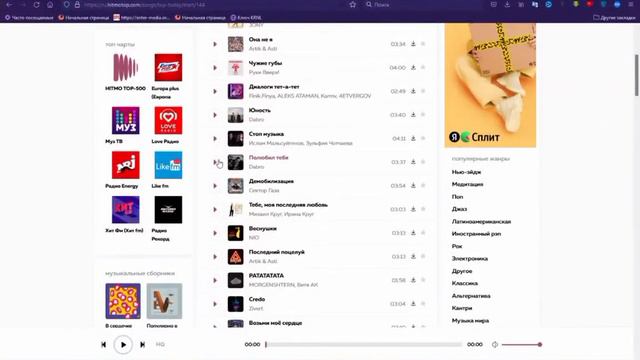Add Юность to favorites
Viewport: 640px width, 360px height.
[423, 115]
